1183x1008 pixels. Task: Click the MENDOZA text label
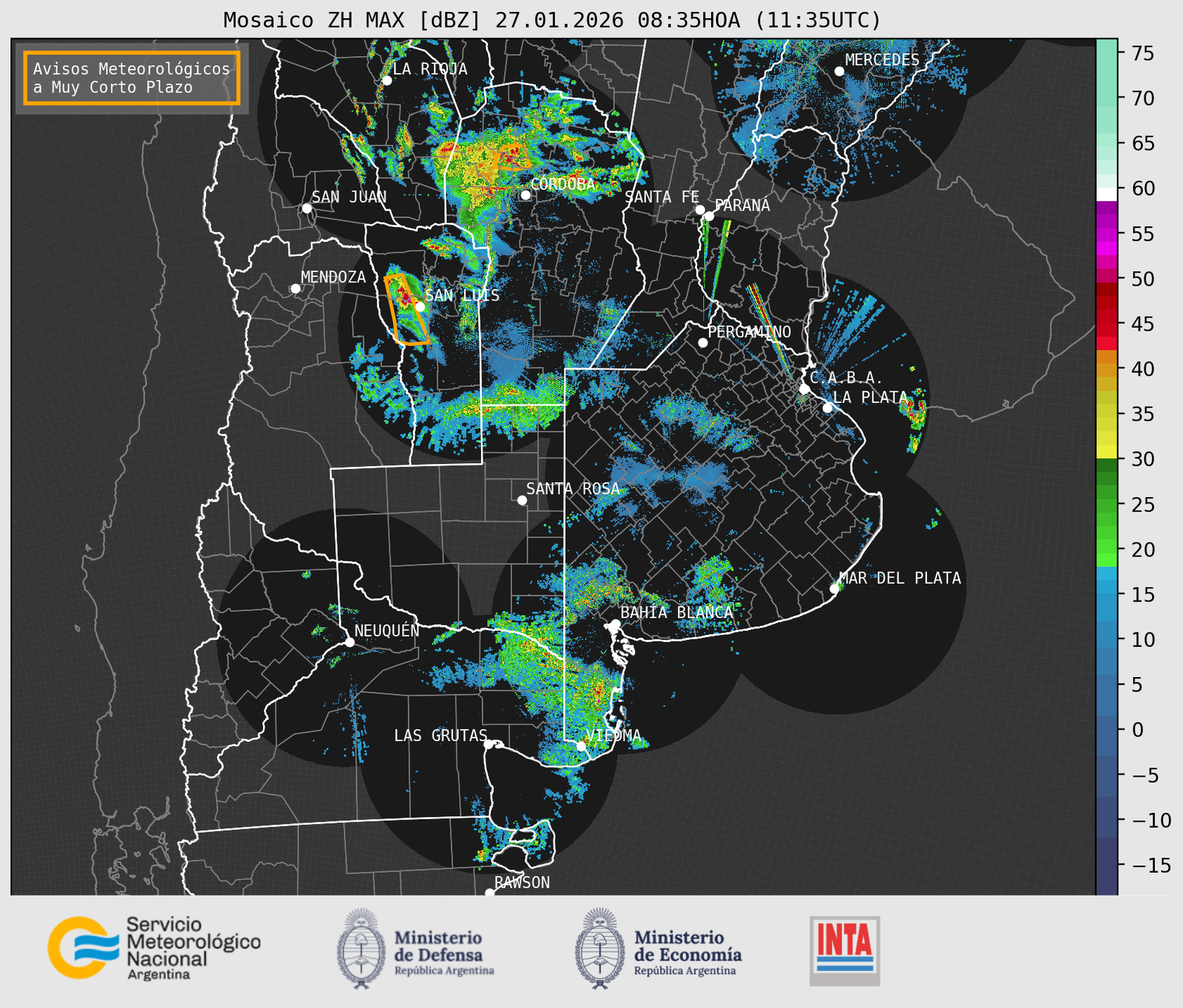point(333,277)
